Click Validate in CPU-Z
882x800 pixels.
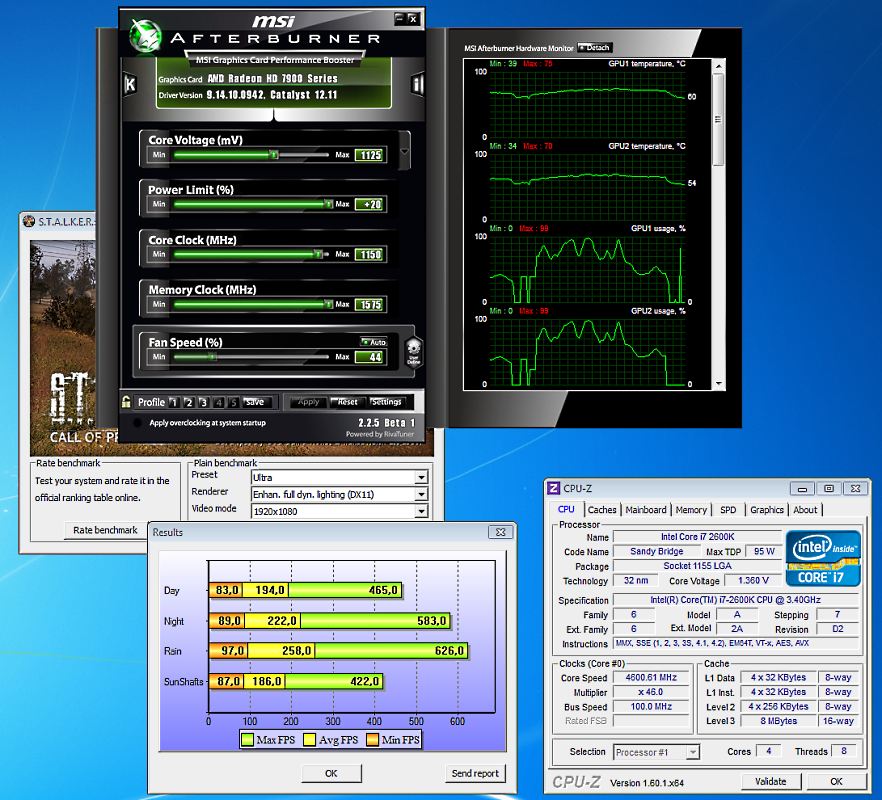point(771,781)
